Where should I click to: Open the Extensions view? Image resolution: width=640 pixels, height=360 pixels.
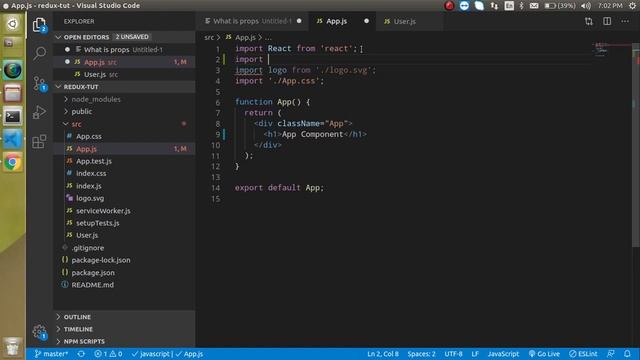click(39, 141)
